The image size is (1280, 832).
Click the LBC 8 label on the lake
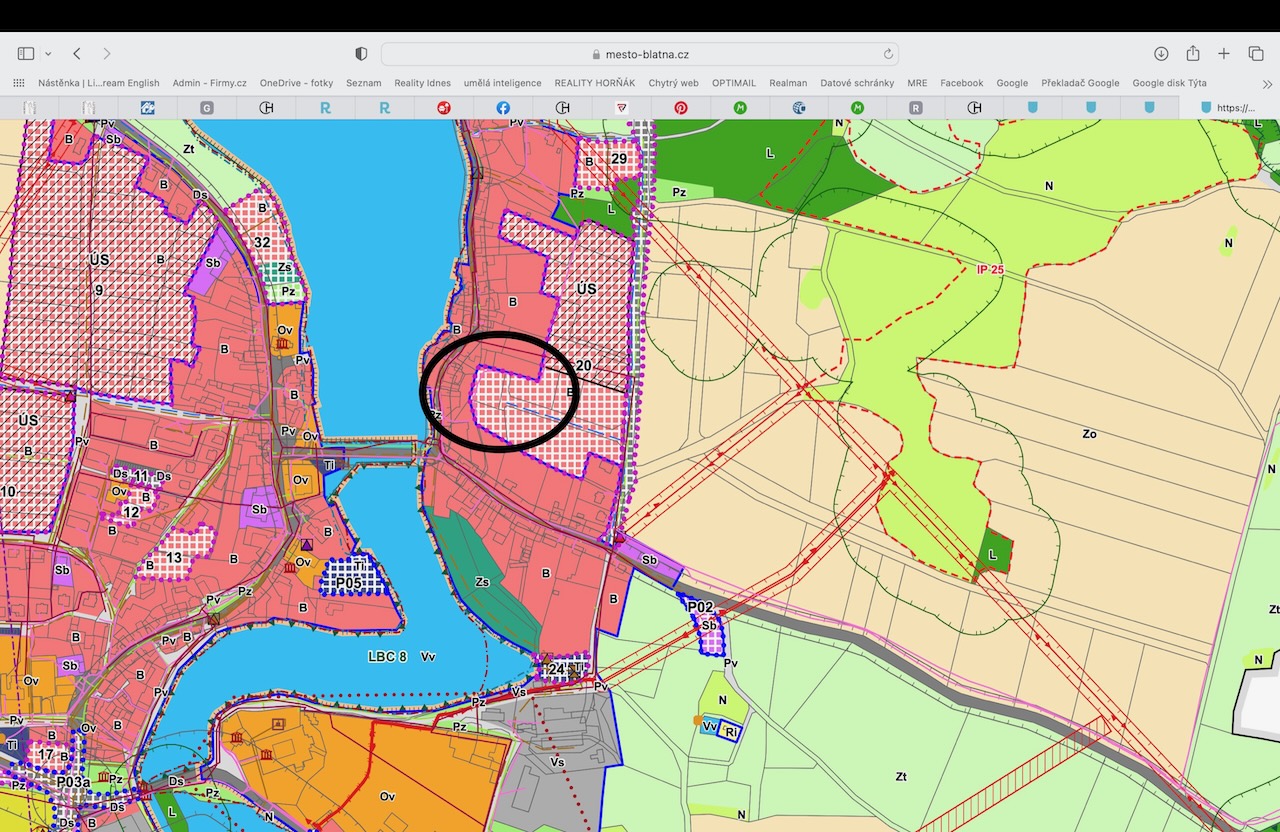coord(387,657)
